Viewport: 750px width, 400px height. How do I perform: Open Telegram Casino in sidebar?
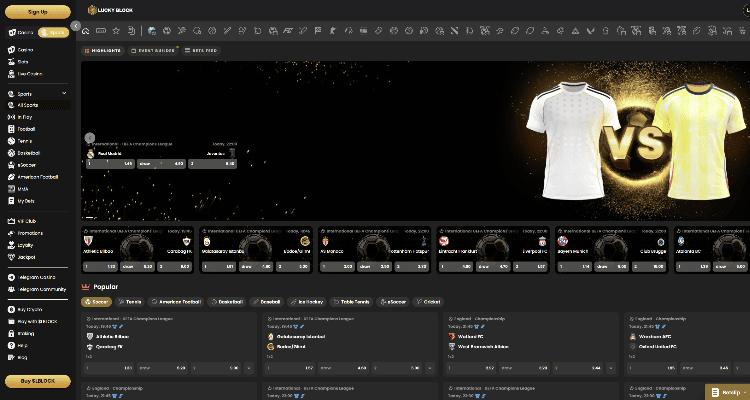click(35, 275)
